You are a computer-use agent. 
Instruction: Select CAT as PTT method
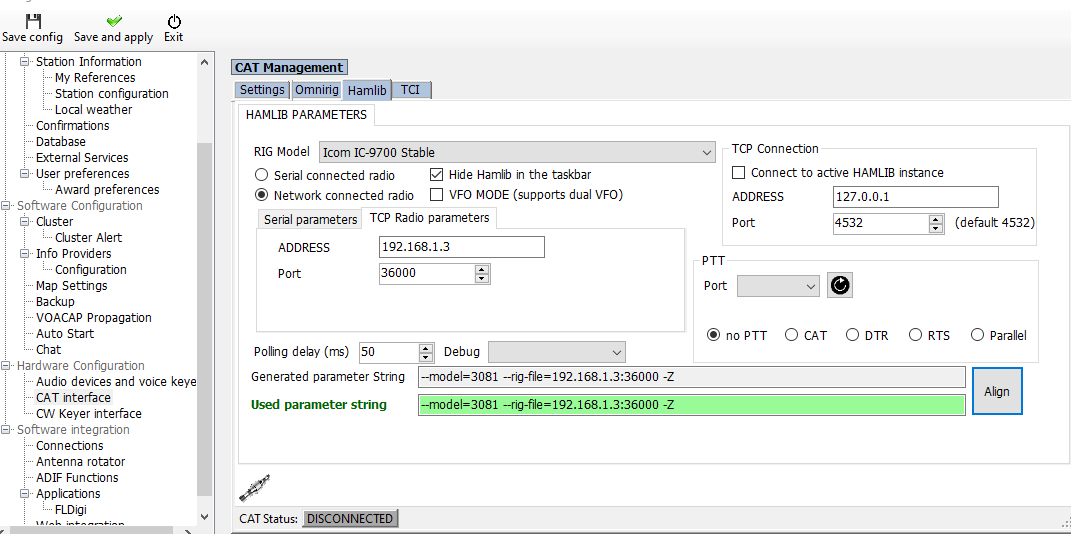pos(792,335)
